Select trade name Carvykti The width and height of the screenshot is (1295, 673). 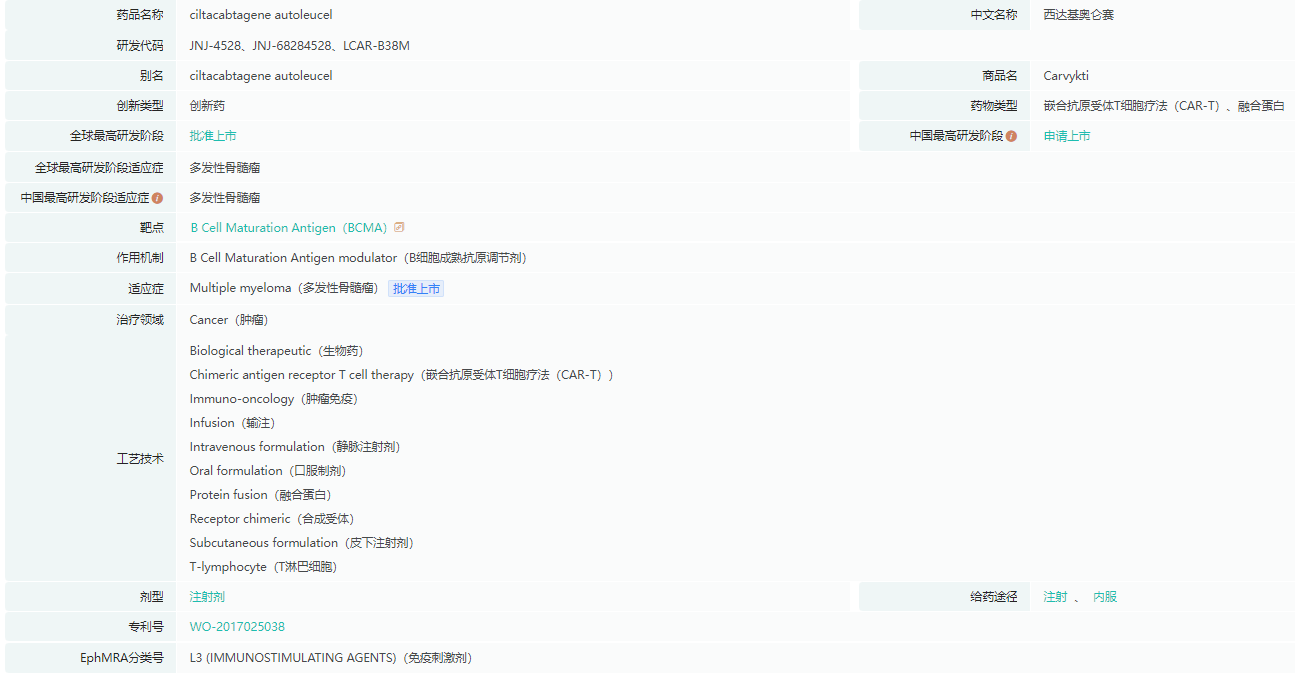pos(1066,76)
